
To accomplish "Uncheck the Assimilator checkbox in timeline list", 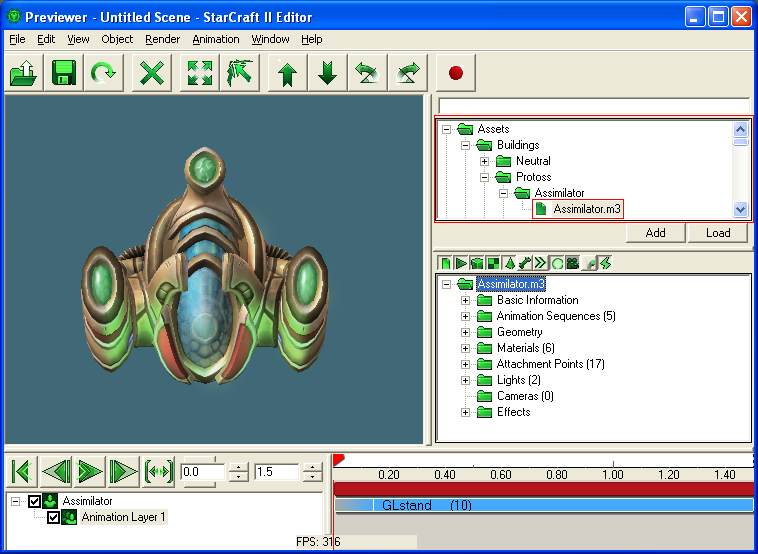I will coord(34,501).
